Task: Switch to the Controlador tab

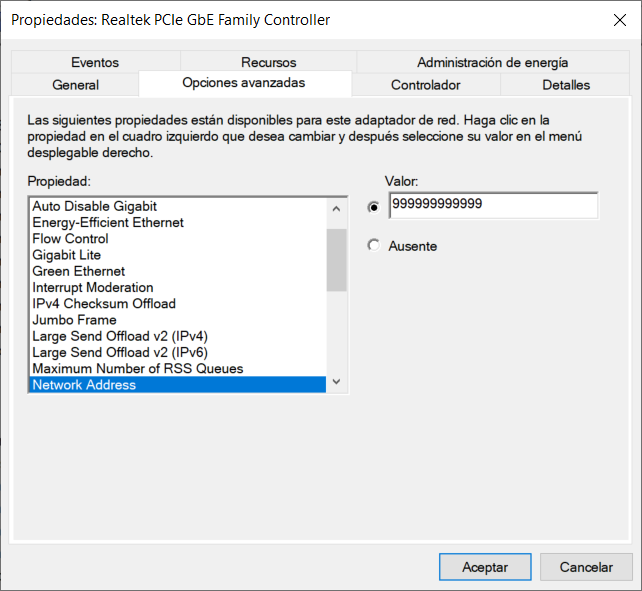Action: click(x=425, y=85)
